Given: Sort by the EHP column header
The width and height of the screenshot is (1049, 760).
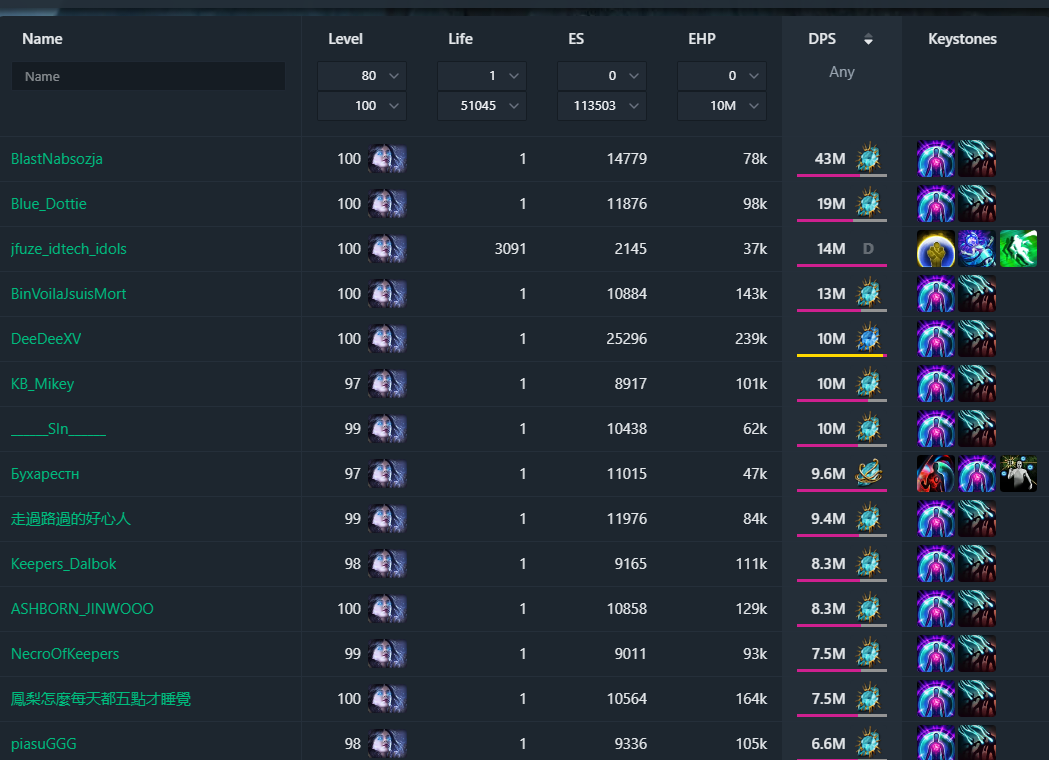Looking at the screenshot, I should click(x=702, y=39).
